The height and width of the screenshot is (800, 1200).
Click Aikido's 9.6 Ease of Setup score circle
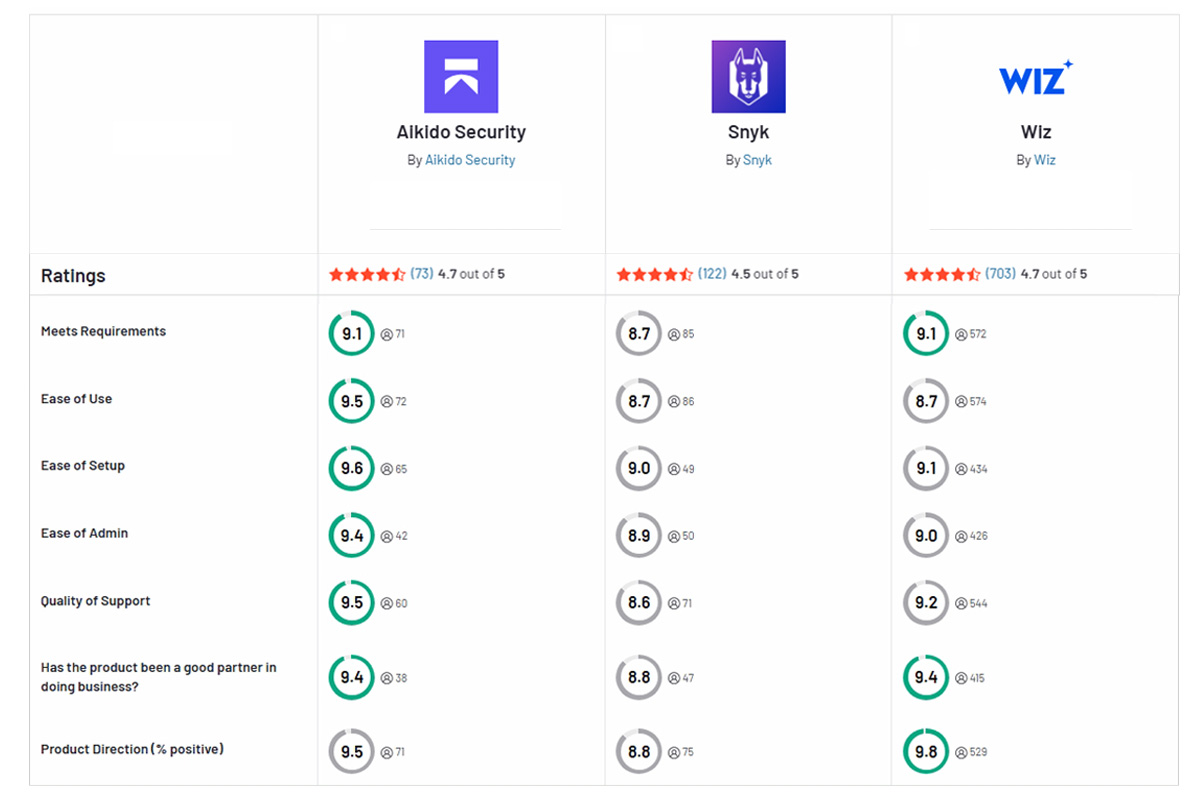(352, 468)
